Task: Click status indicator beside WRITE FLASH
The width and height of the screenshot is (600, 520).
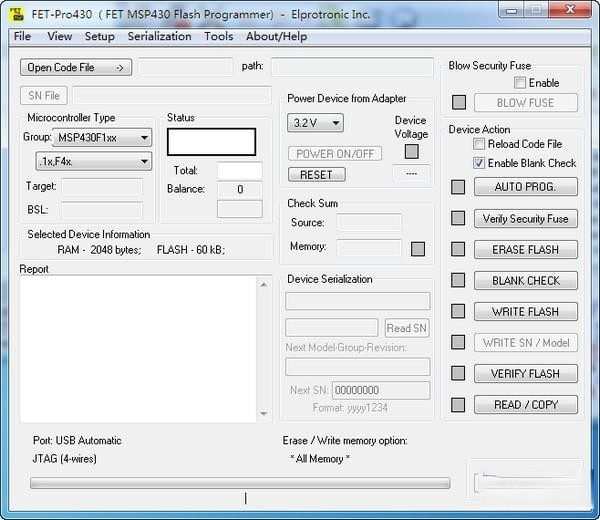Action: (x=458, y=311)
